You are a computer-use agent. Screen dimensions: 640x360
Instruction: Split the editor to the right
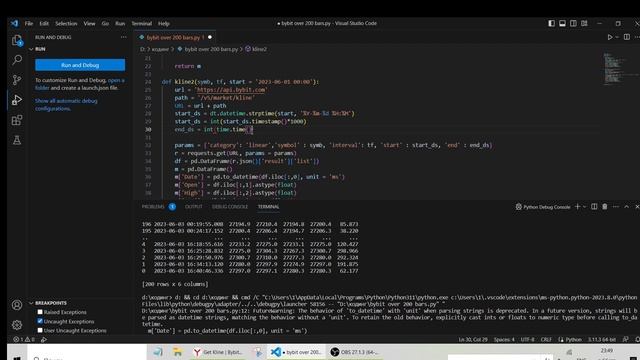[627, 37]
